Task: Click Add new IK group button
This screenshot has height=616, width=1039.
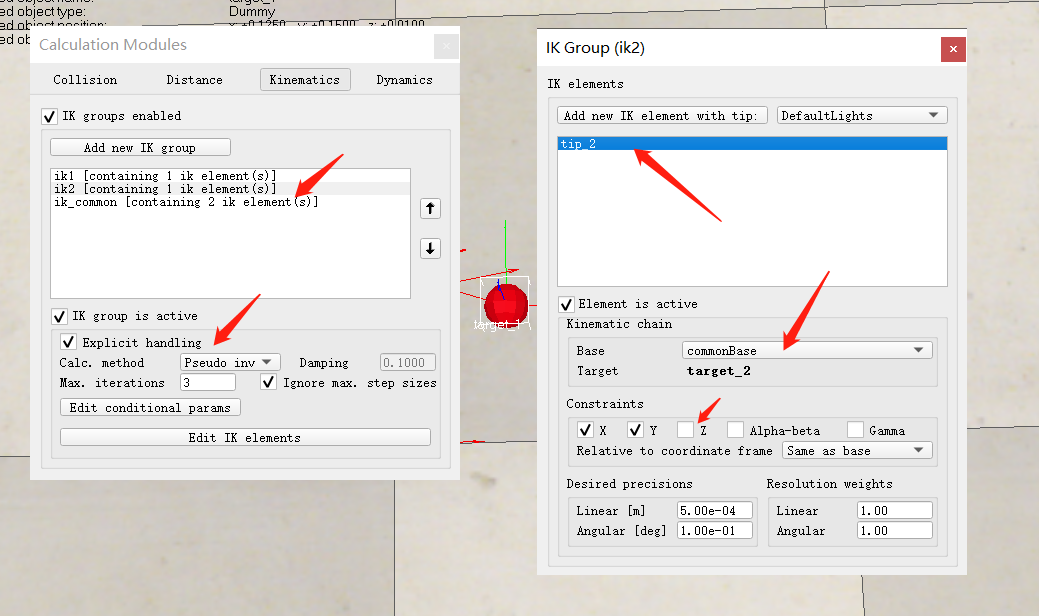Action: pyautogui.click(x=140, y=147)
